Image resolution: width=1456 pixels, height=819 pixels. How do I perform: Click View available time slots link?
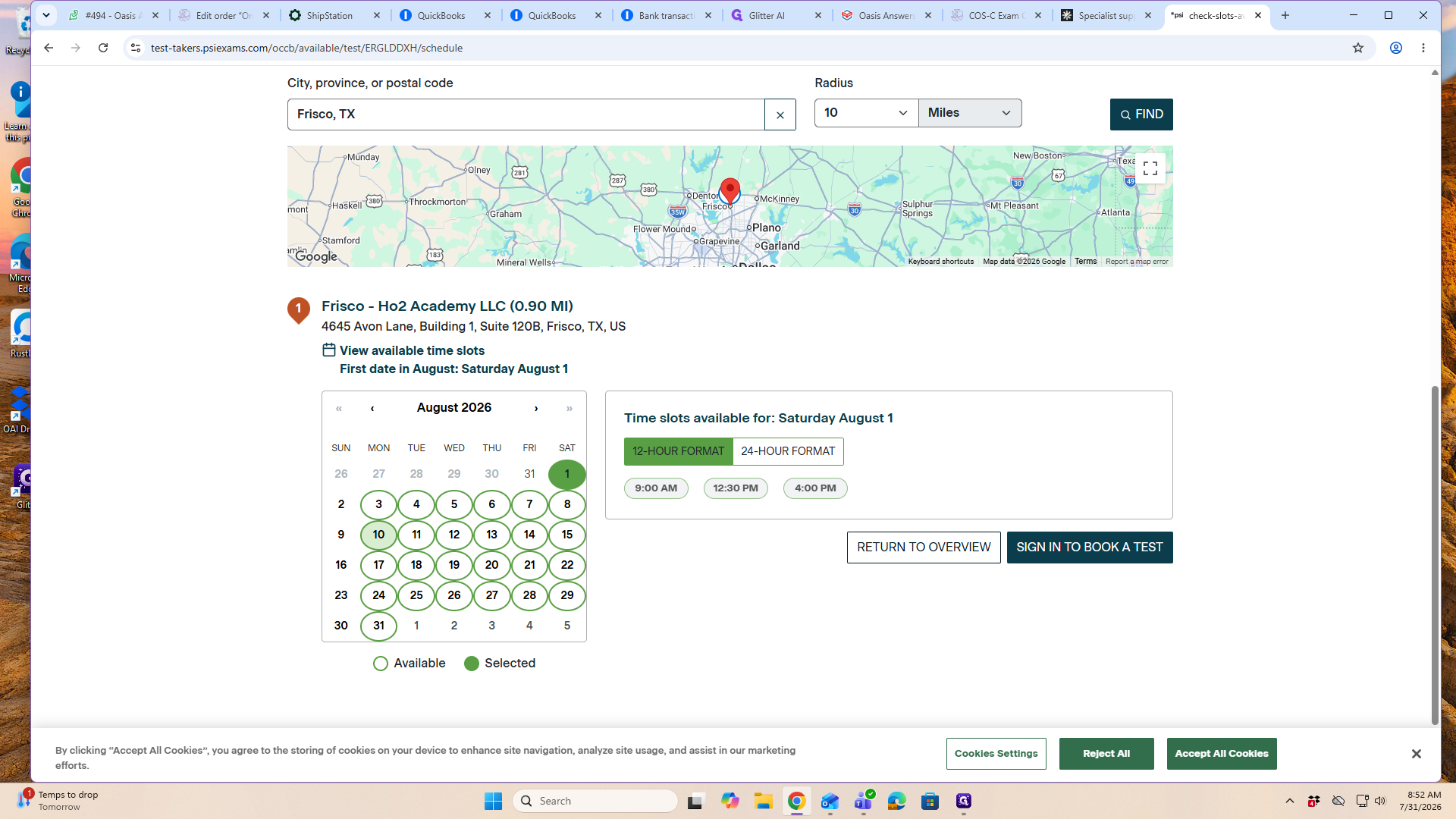tap(412, 350)
